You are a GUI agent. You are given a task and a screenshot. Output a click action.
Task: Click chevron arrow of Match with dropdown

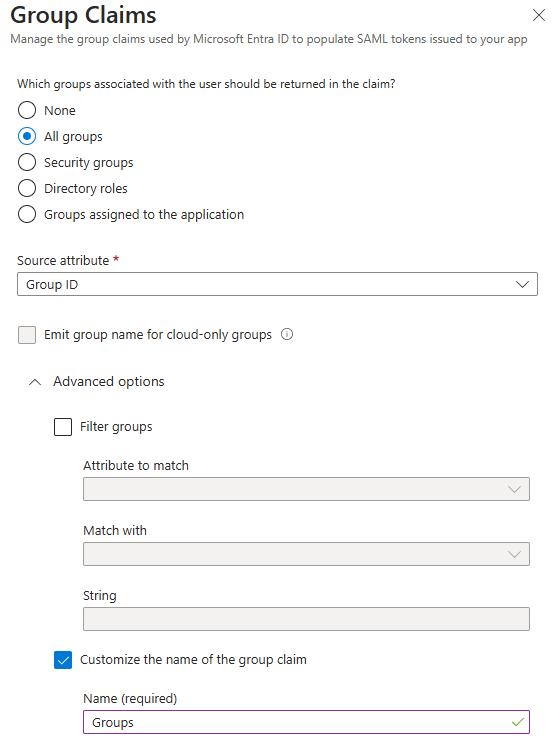(514, 554)
